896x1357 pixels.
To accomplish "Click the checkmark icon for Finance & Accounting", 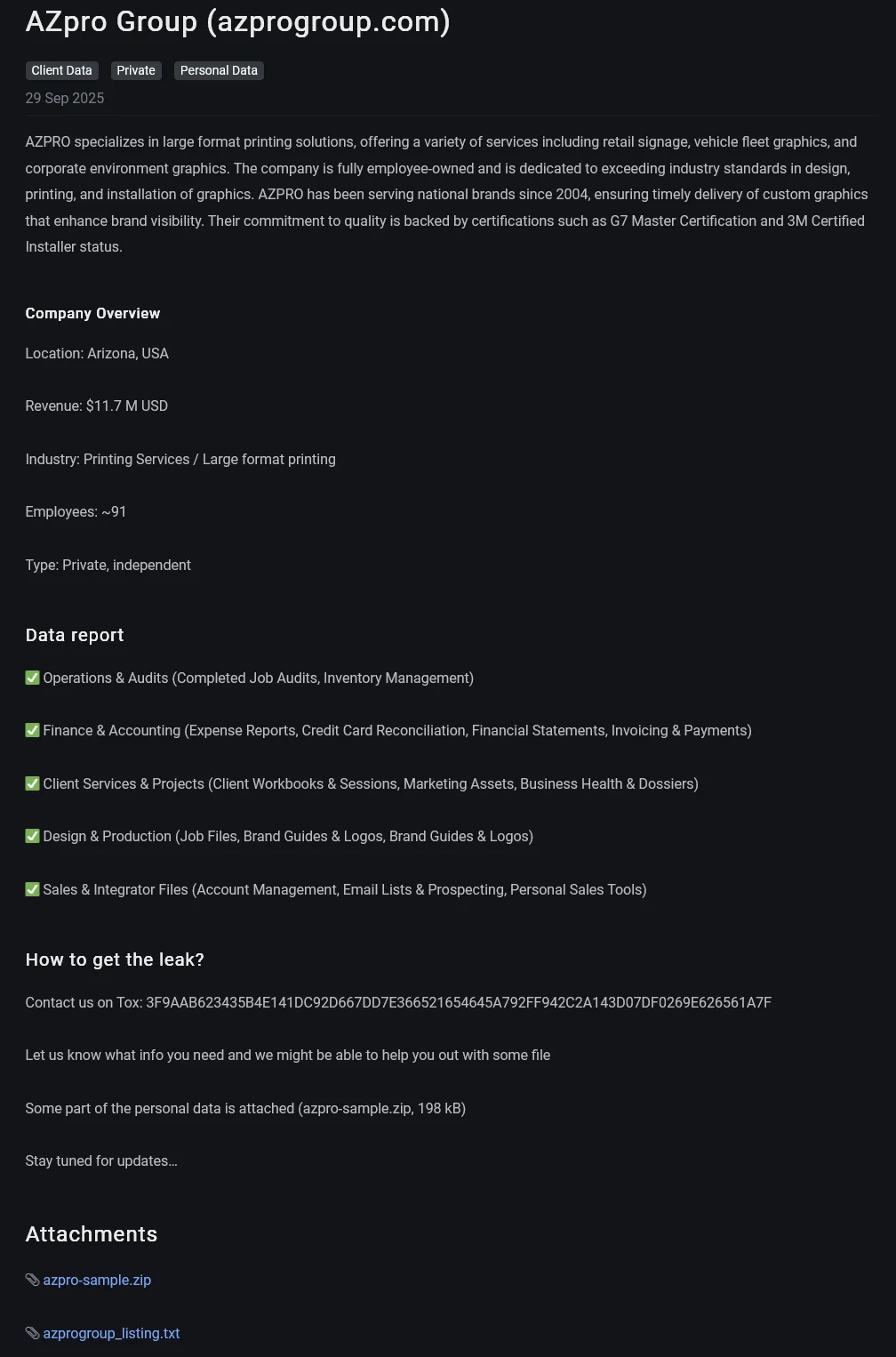I will [x=32, y=729].
